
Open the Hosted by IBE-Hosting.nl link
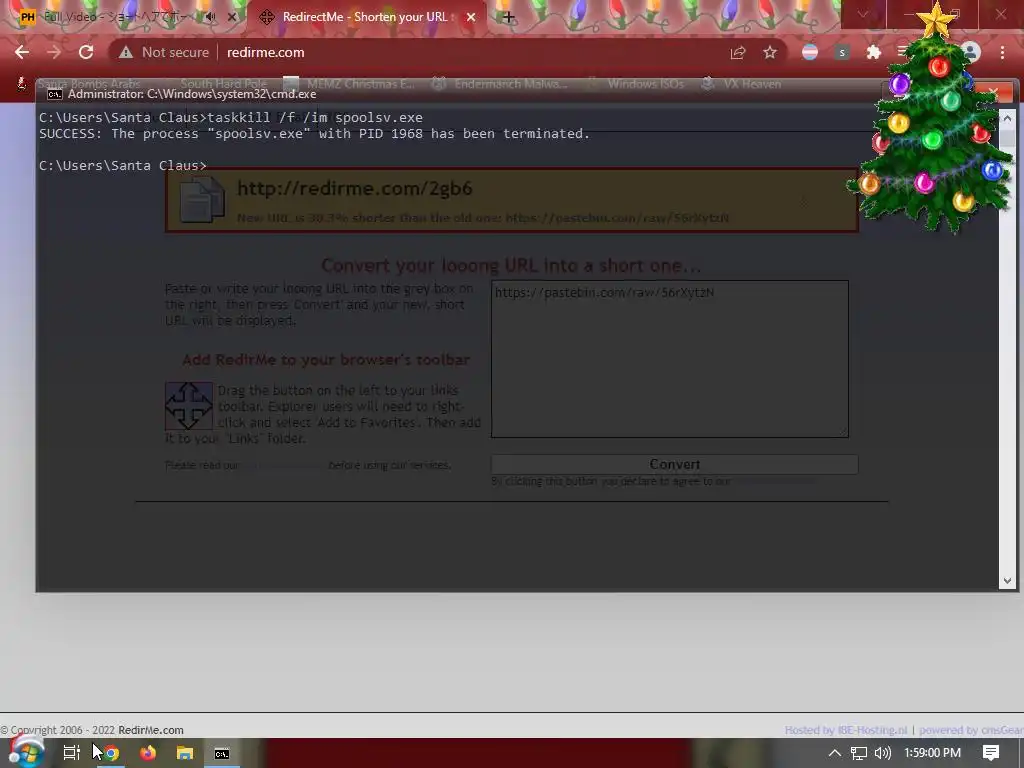click(846, 730)
